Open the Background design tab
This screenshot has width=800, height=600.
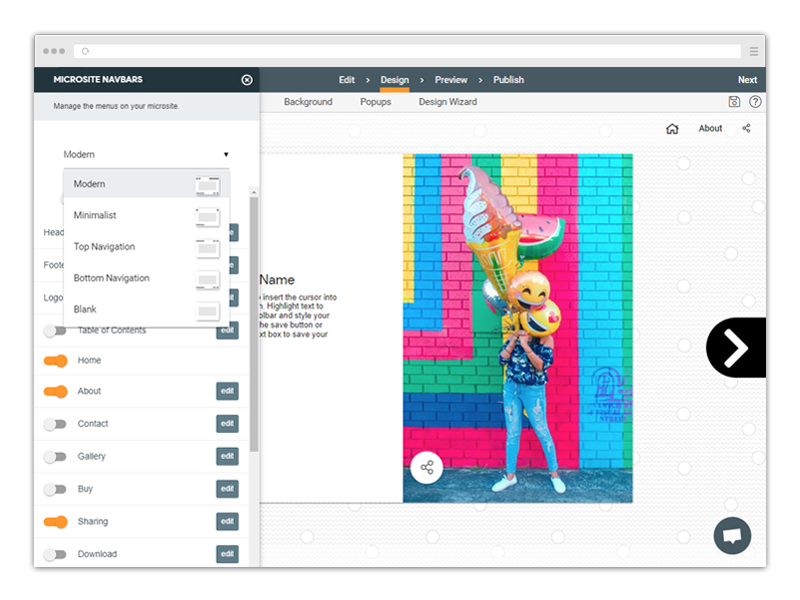click(x=308, y=102)
